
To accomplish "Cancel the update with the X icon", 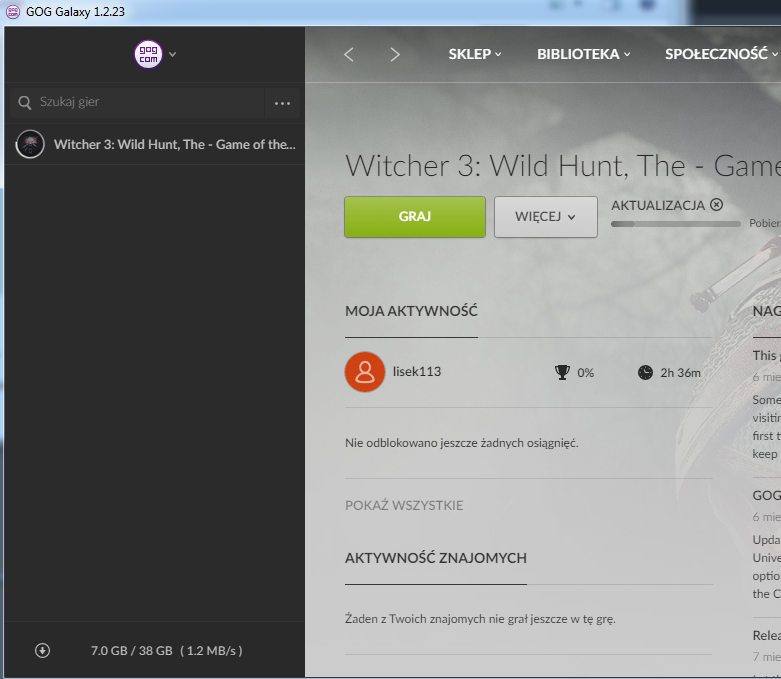I will click(716, 205).
